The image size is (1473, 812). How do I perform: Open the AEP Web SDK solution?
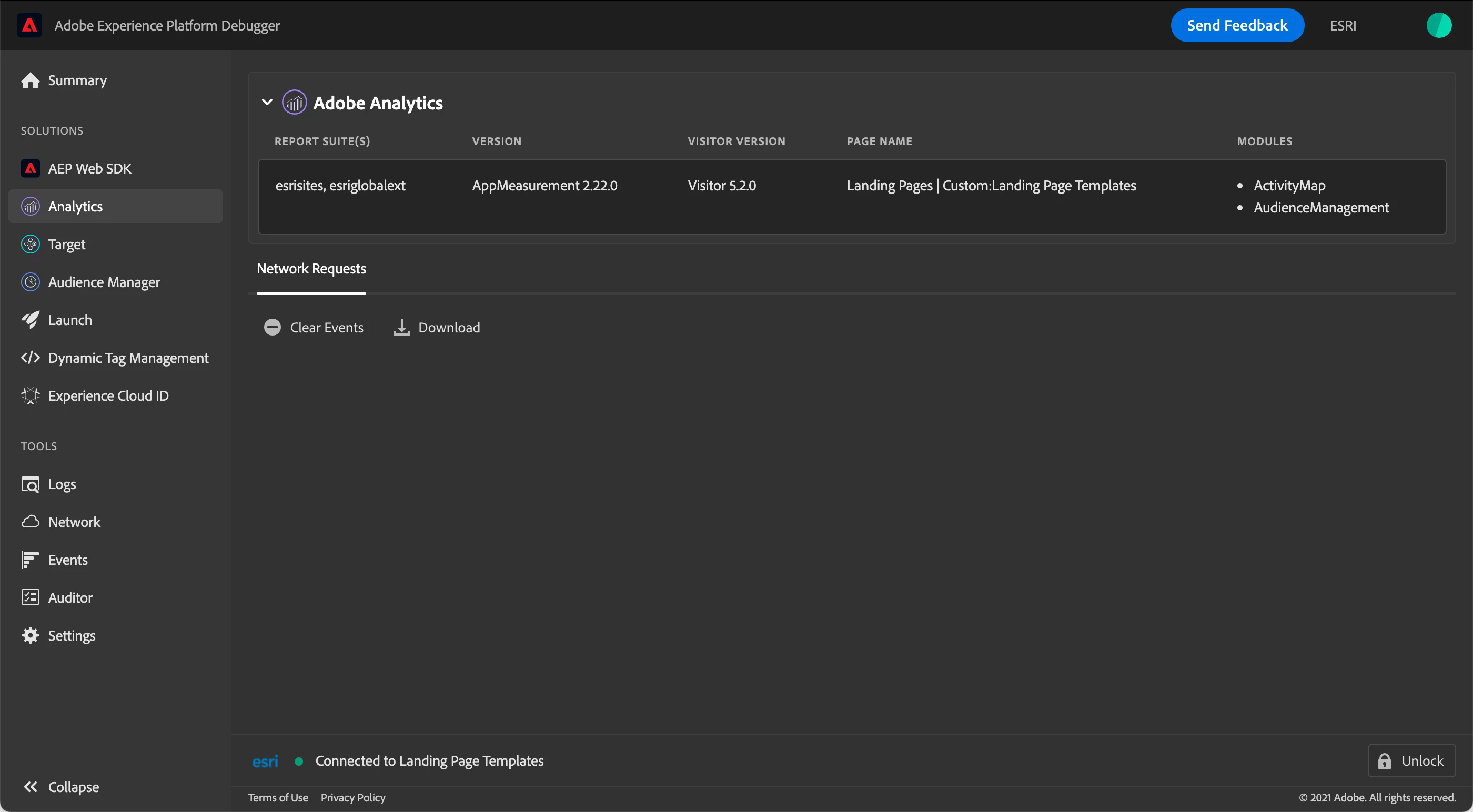tap(89, 169)
